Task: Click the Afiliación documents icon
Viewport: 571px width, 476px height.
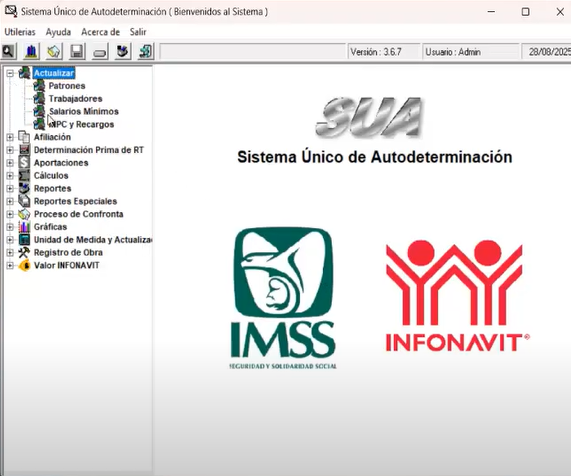Action: (24, 137)
